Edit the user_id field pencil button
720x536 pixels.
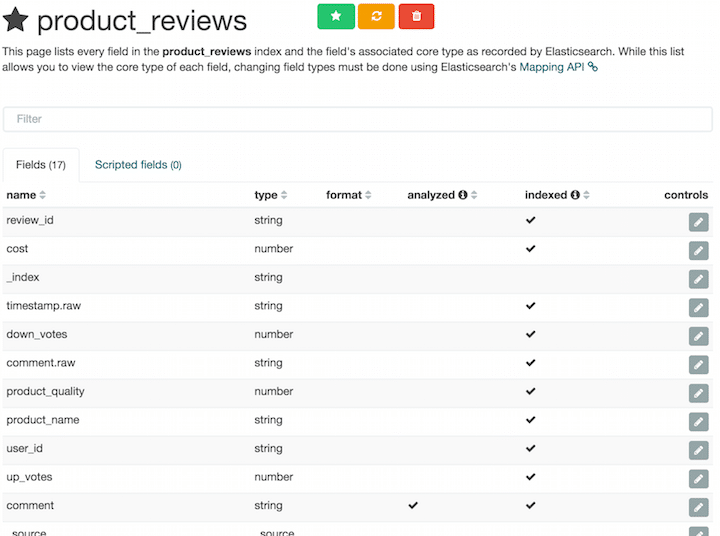tap(698, 450)
